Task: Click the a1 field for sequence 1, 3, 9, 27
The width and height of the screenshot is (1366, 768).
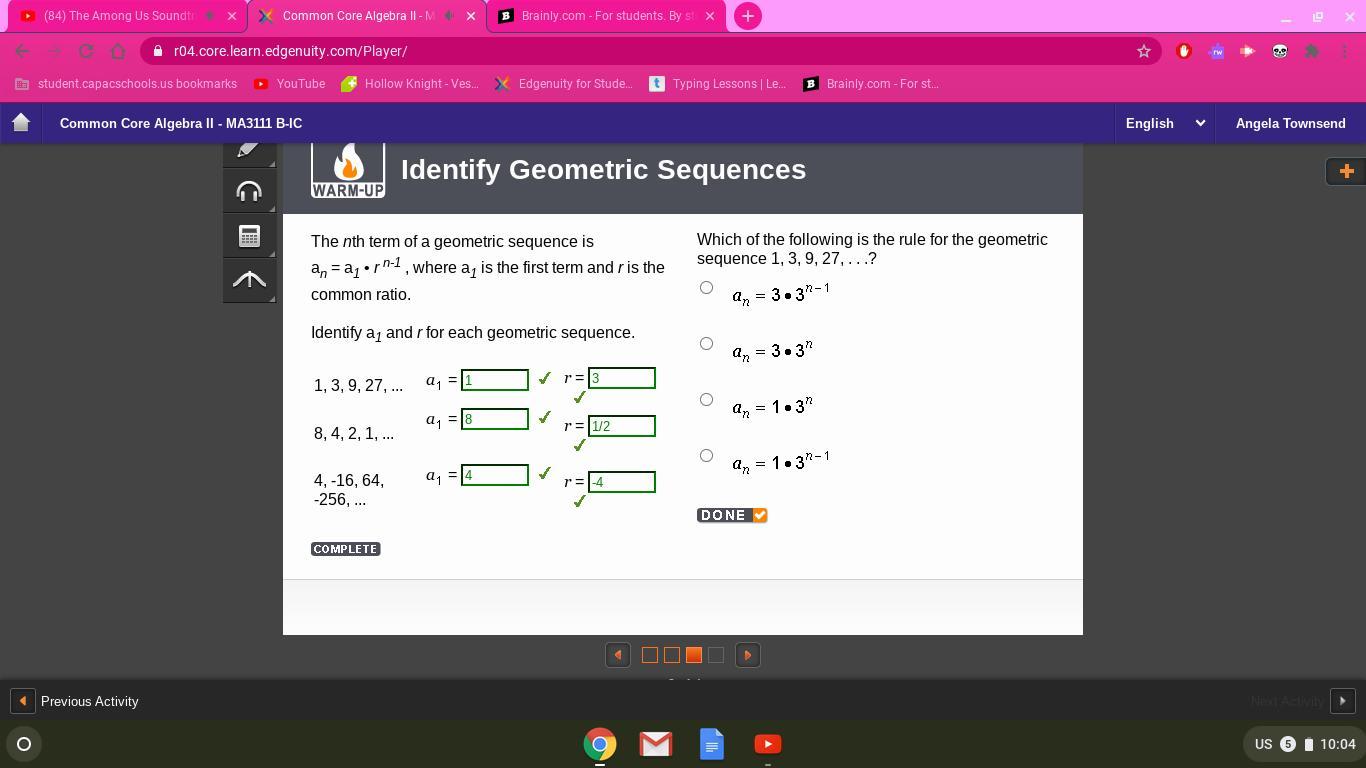Action: click(x=495, y=380)
